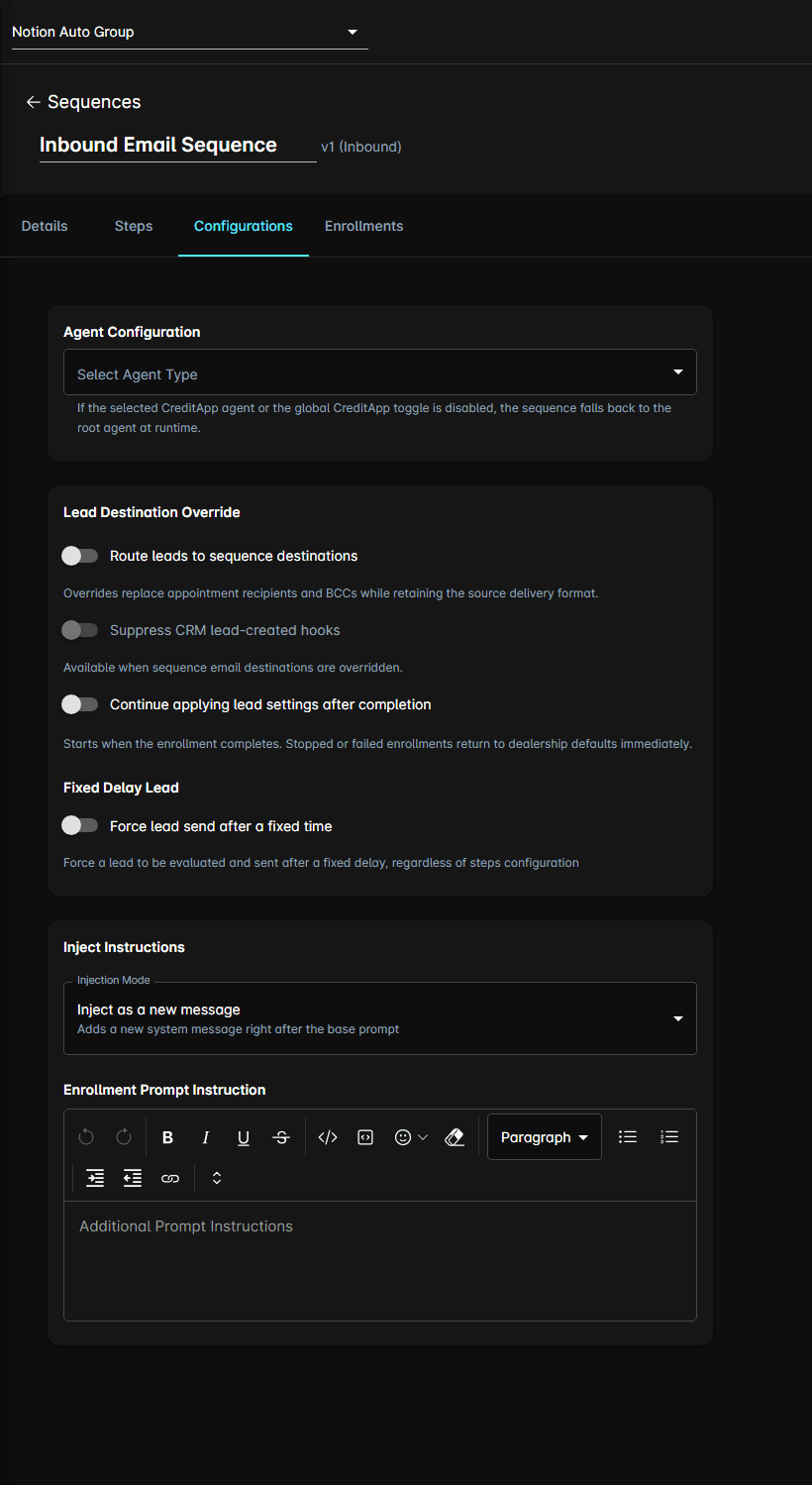Viewport: 812px width, 1485px height.
Task: Decrease indent in the editor
Action: point(133,1178)
